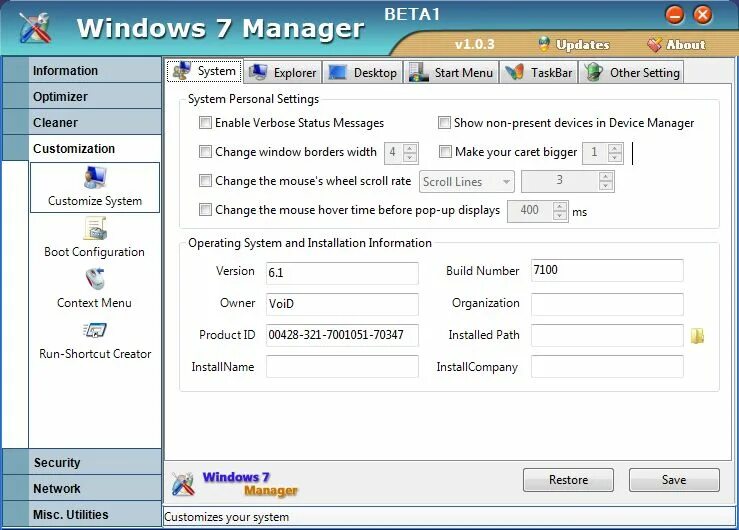
Task: Open the Boot Configuration icon
Action: [96, 228]
